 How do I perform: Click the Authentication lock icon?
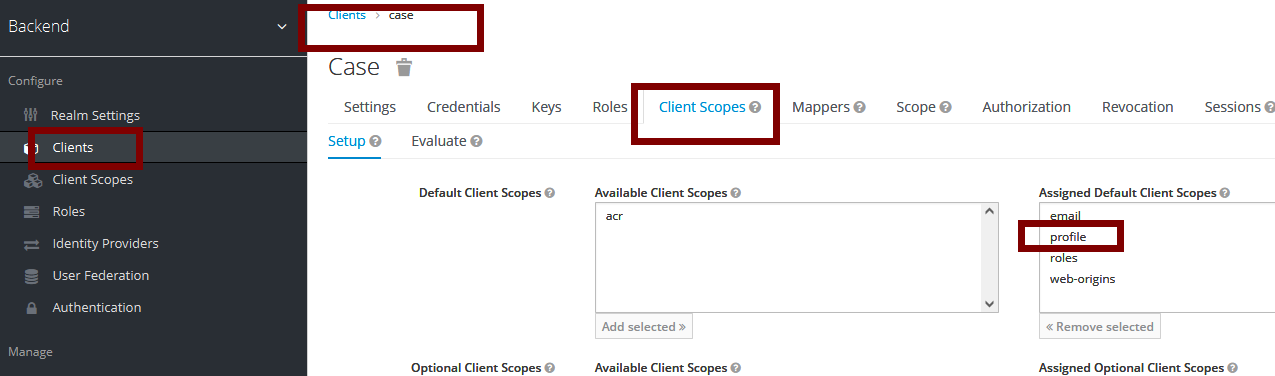[32, 308]
